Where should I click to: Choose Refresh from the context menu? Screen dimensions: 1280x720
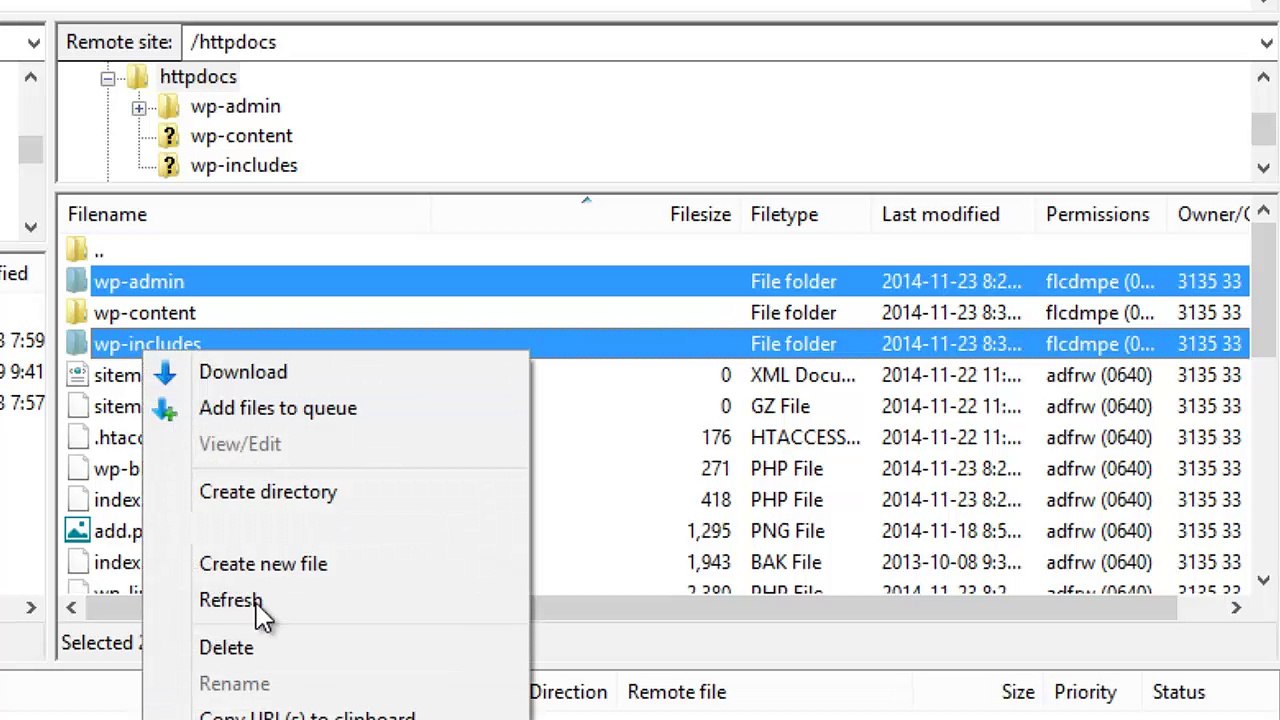point(230,600)
